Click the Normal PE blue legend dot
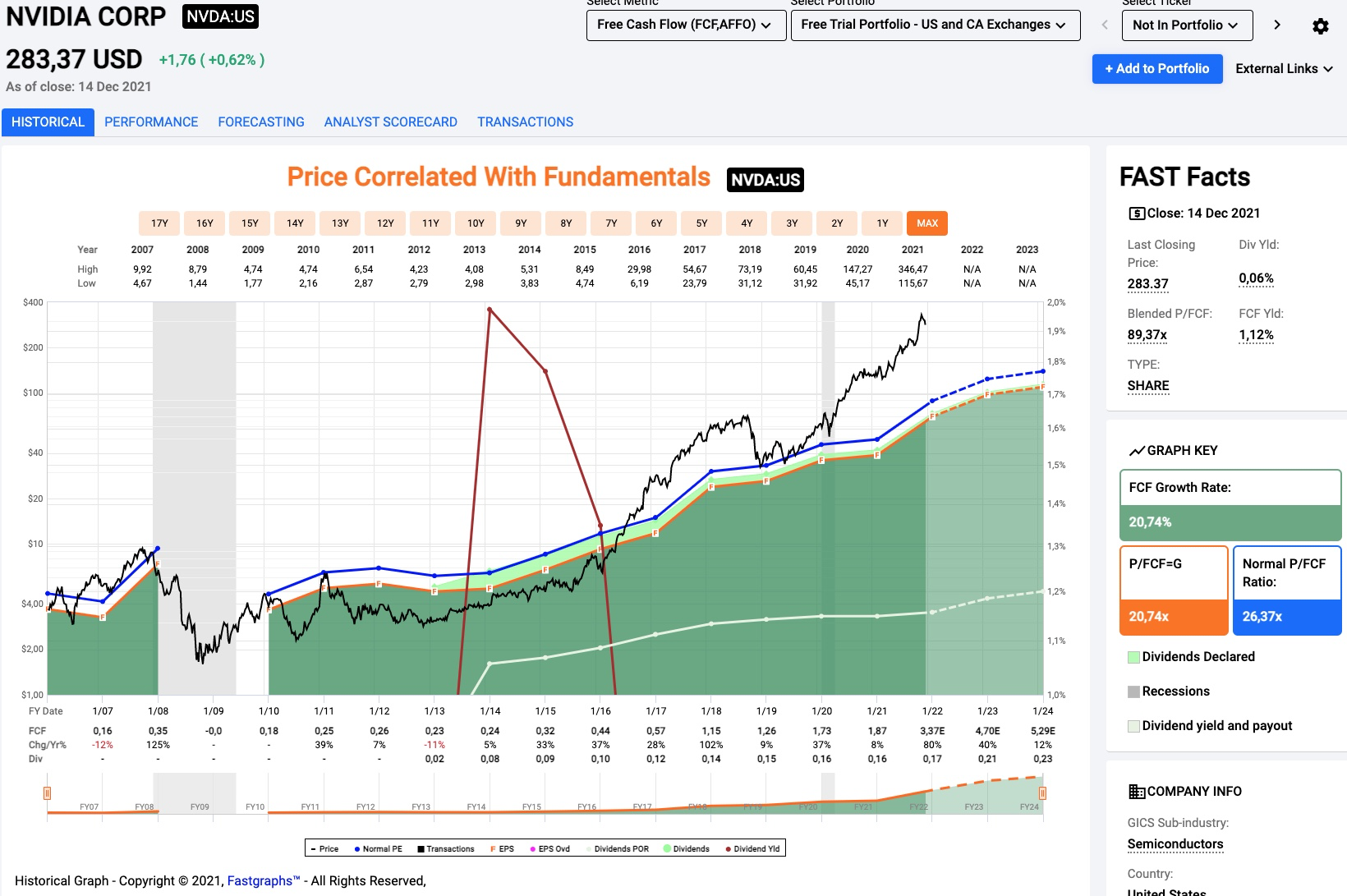The image size is (1347, 896). [x=357, y=849]
